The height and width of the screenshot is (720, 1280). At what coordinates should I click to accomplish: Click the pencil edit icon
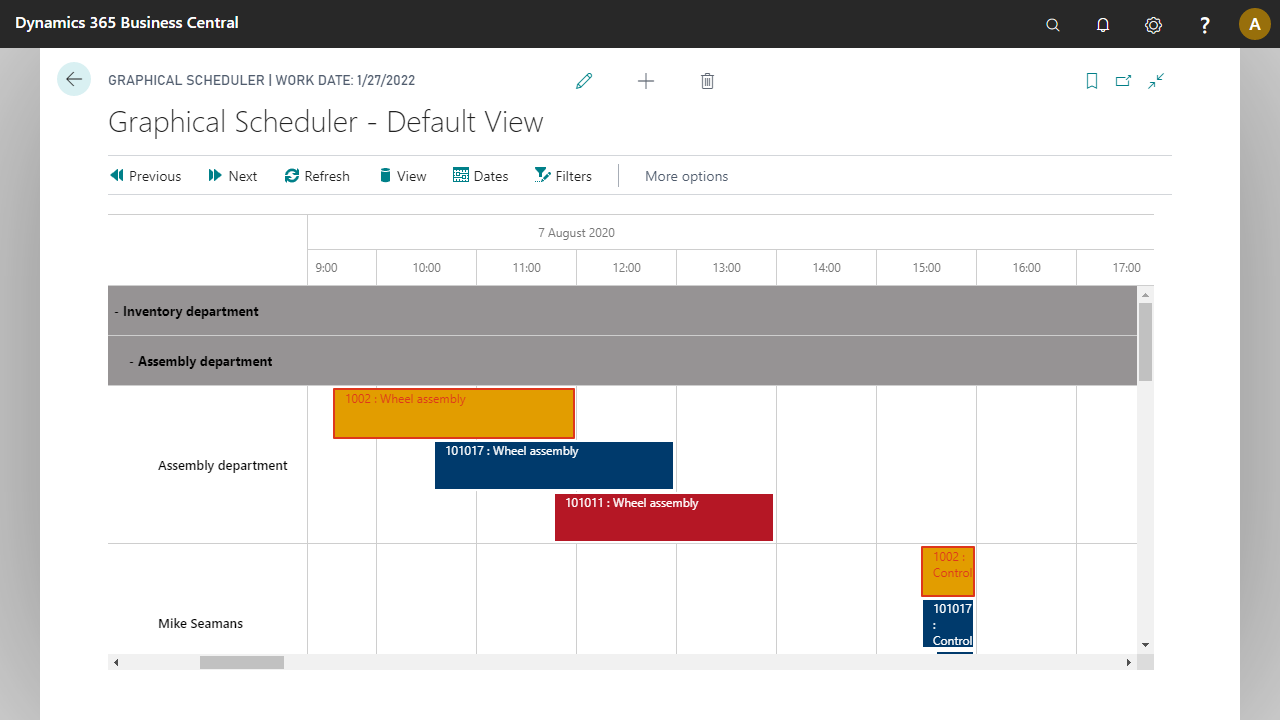pyautogui.click(x=584, y=81)
